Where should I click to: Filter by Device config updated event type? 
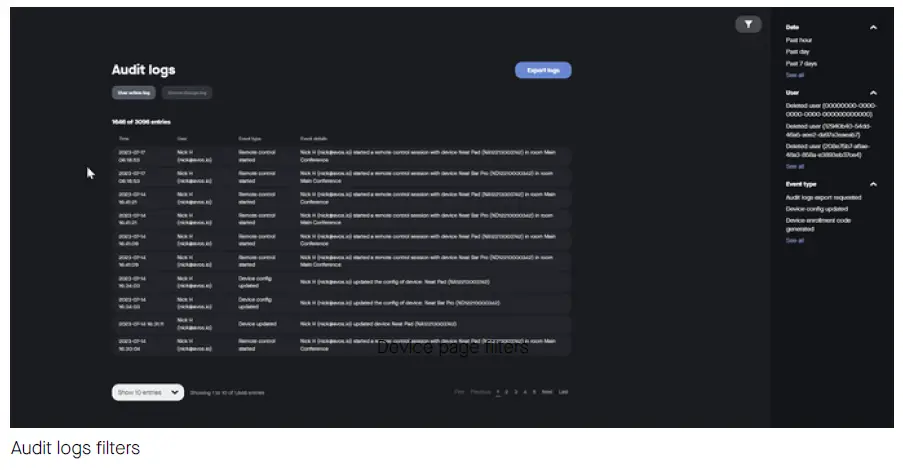tap(817, 209)
